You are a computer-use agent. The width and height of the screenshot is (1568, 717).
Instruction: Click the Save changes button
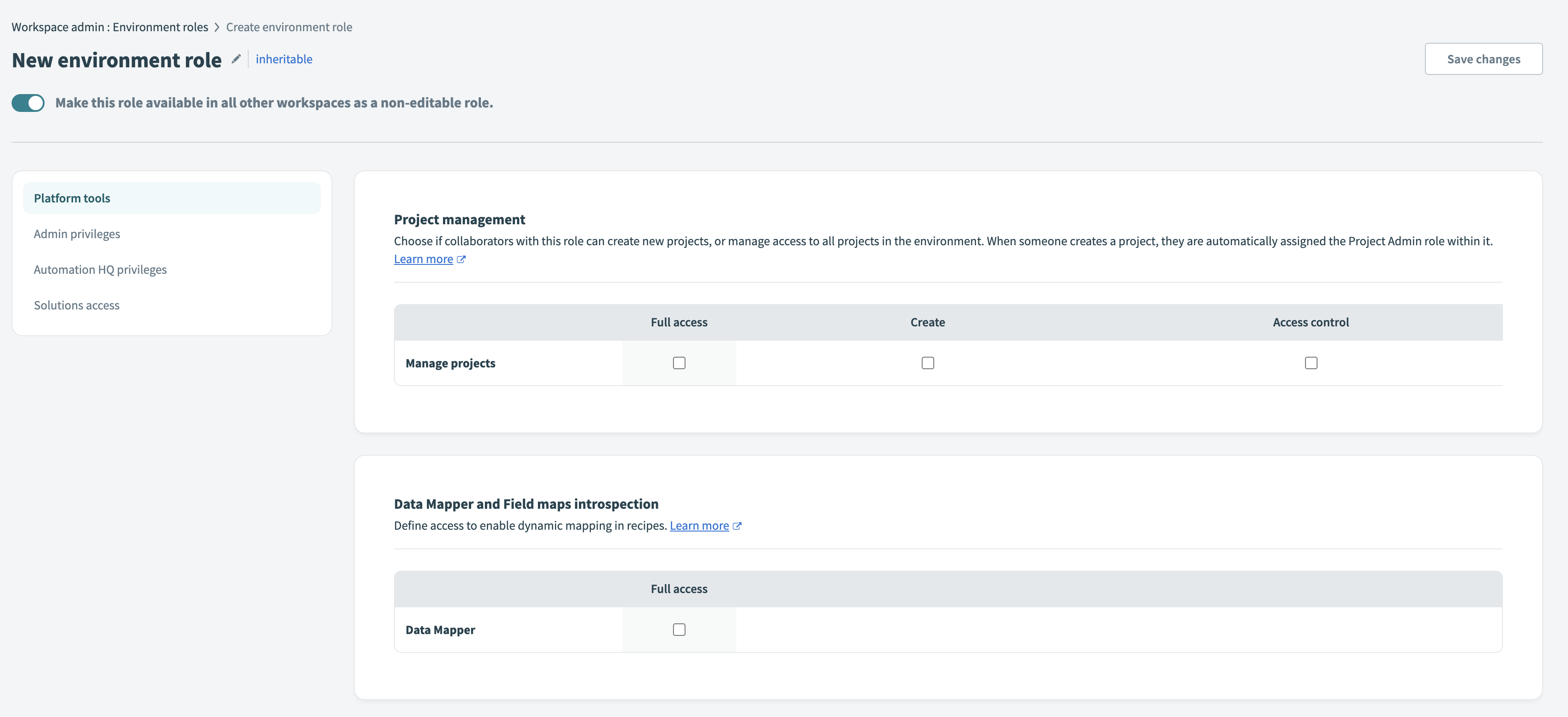1484,58
